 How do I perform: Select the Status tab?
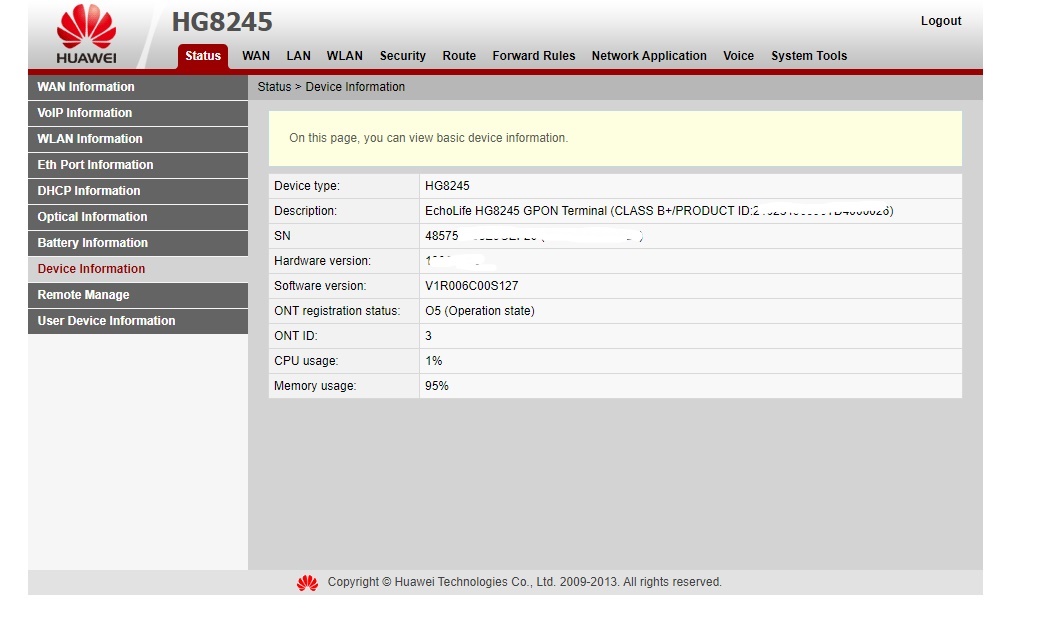(x=203, y=56)
